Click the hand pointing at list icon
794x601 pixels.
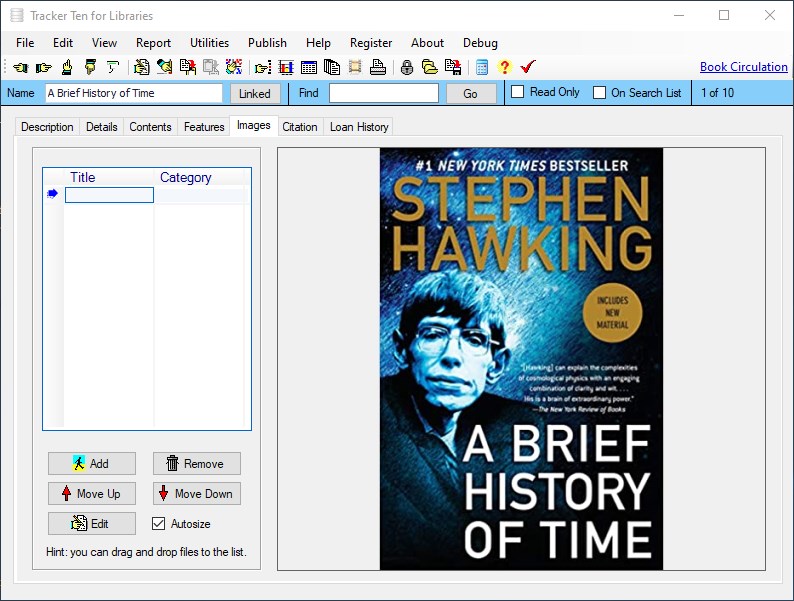click(263, 67)
